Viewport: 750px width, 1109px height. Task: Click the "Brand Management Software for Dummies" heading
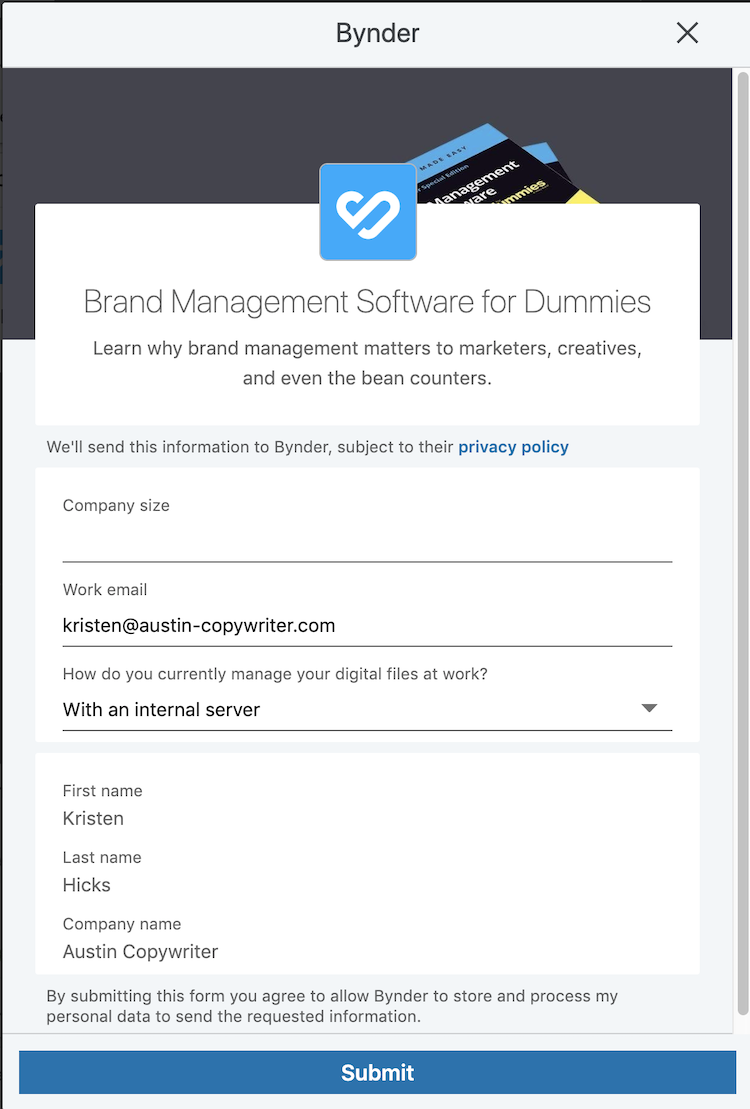pyautogui.click(x=367, y=302)
